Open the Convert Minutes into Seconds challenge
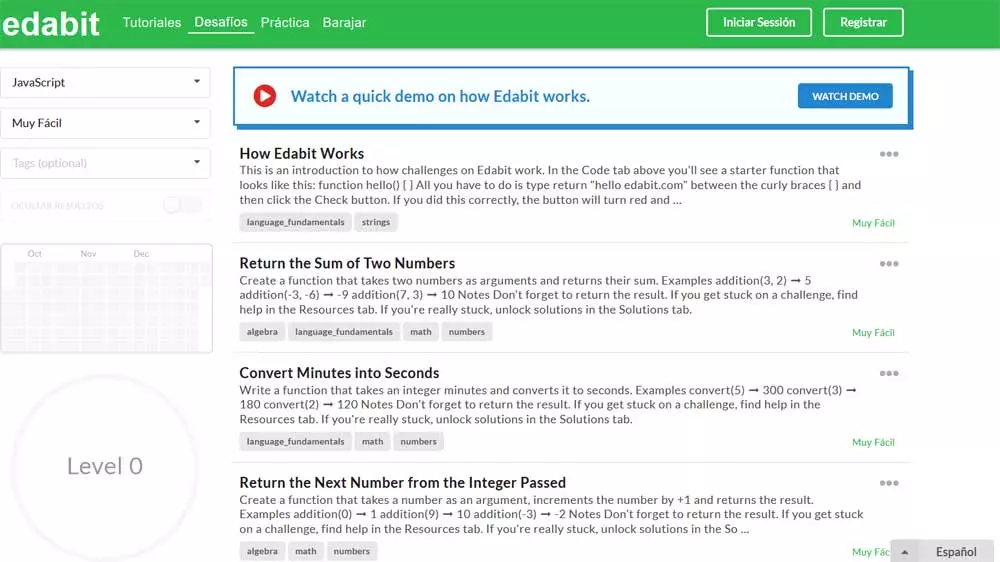Screen dimensions: 1000x562 [x=339, y=373]
